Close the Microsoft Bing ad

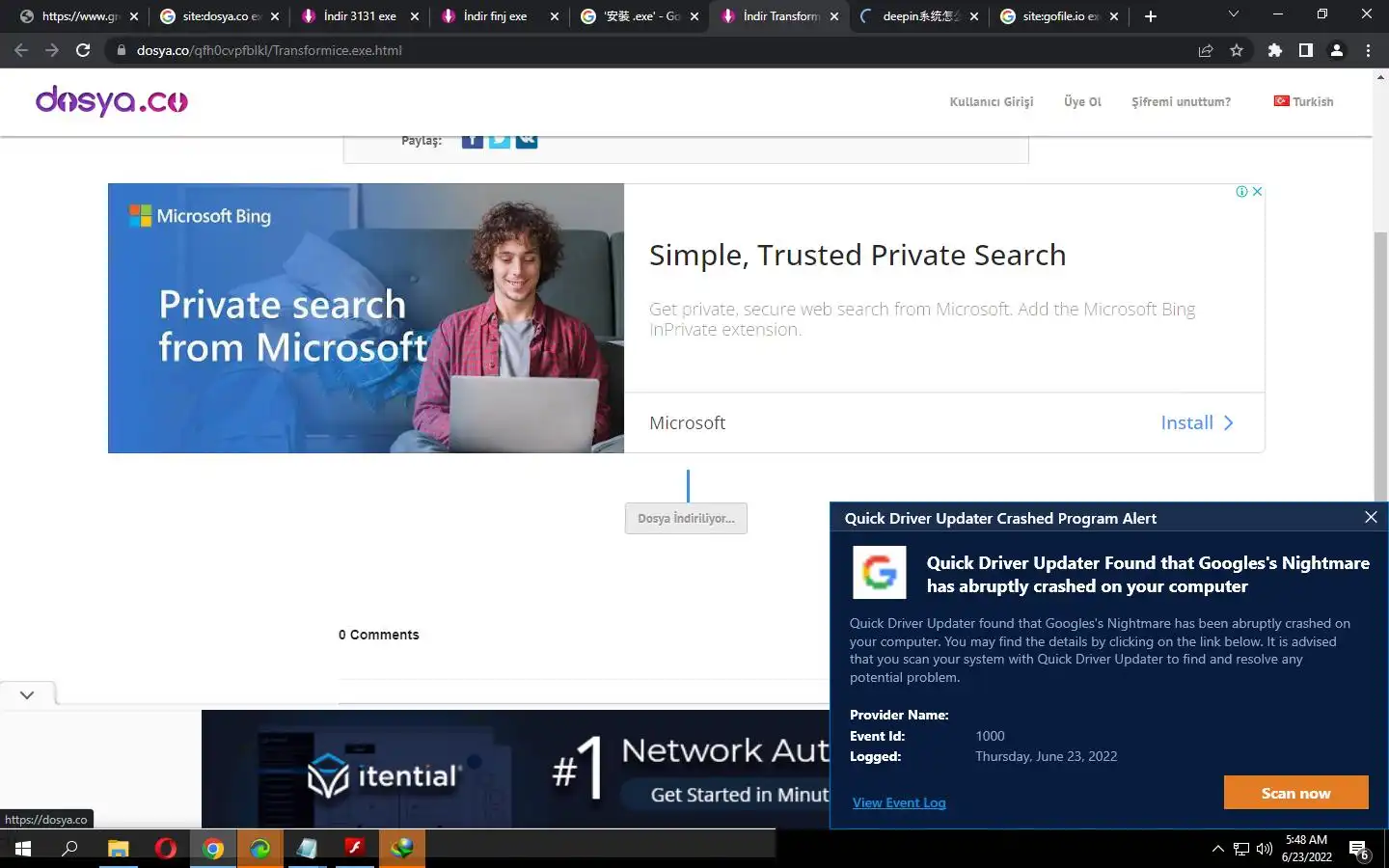[1257, 192]
